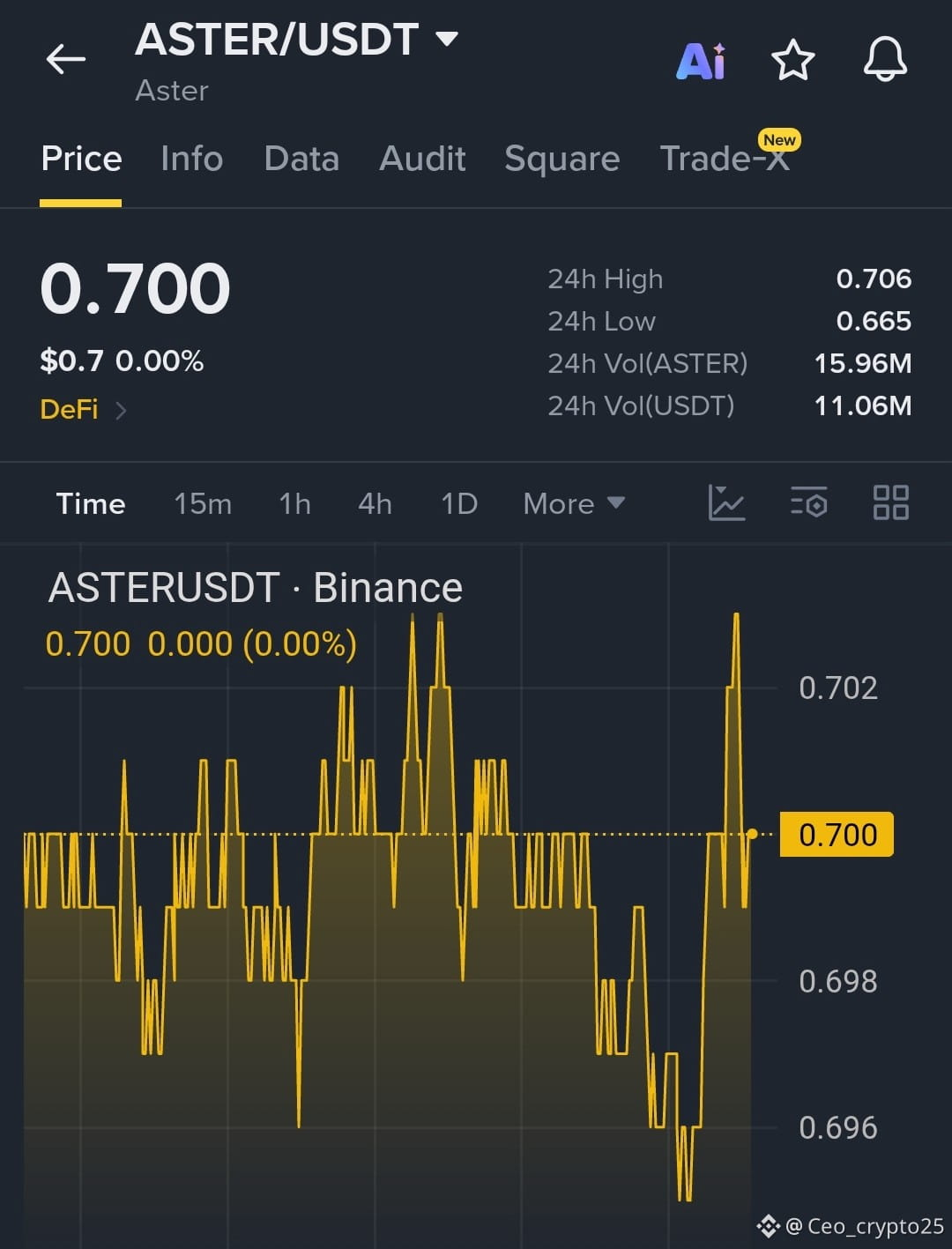Click the 24h Vol(ASTER) value 15.96M

pos(863,363)
